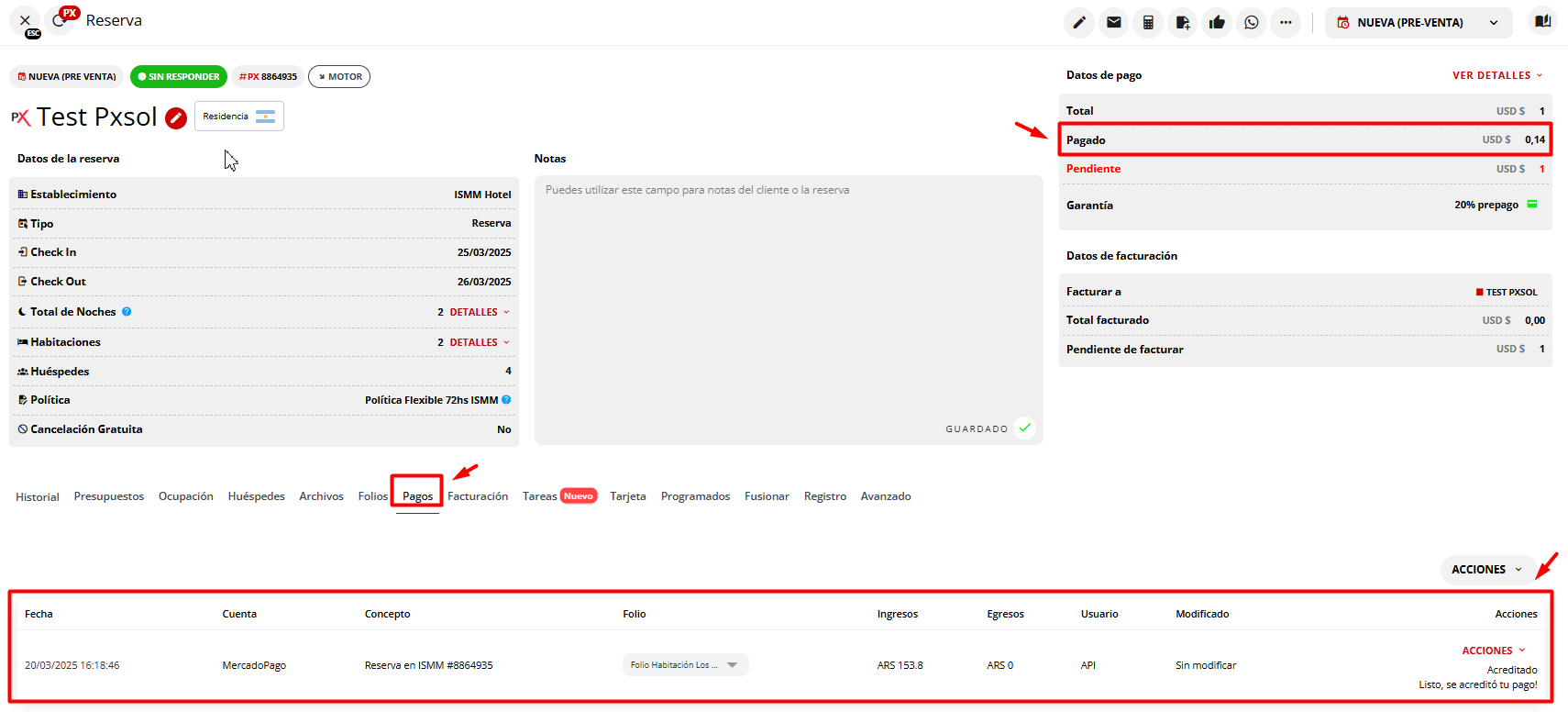Expand DETALLES for Total de Noches
Viewport: 1568px width, 712px height.
tap(479, 312)
